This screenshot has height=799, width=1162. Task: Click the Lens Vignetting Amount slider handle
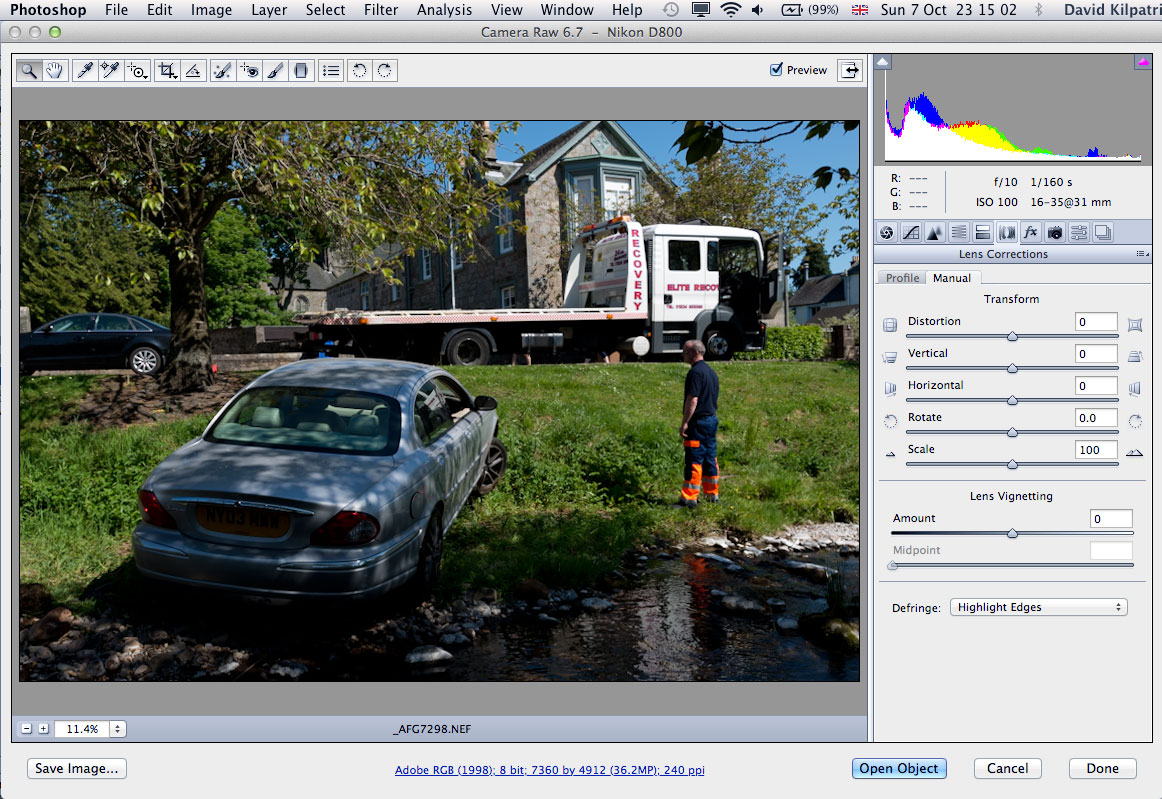click(x=1012, y=534)
